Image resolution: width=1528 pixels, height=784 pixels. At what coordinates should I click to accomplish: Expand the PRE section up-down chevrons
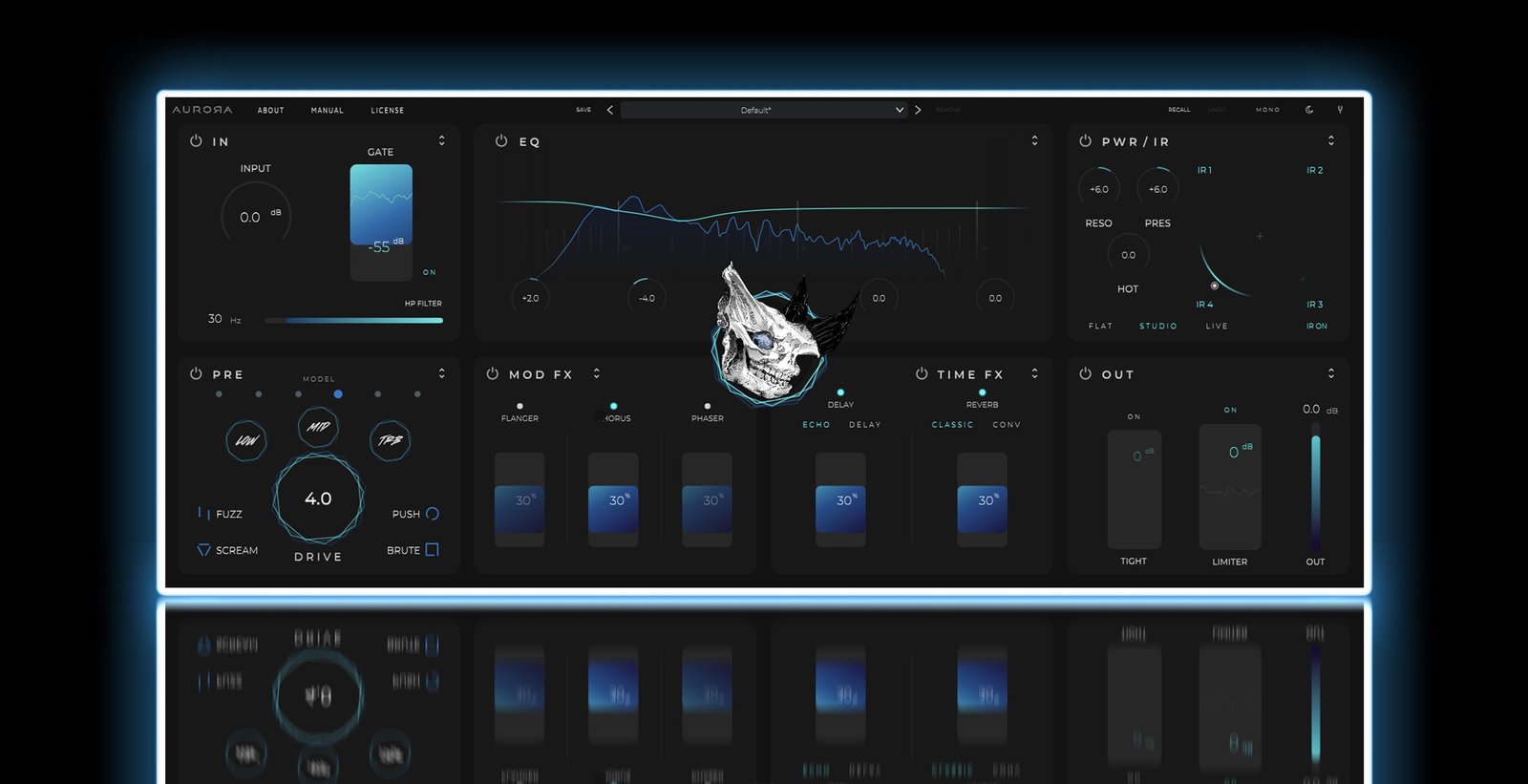[x=441, y=373]
